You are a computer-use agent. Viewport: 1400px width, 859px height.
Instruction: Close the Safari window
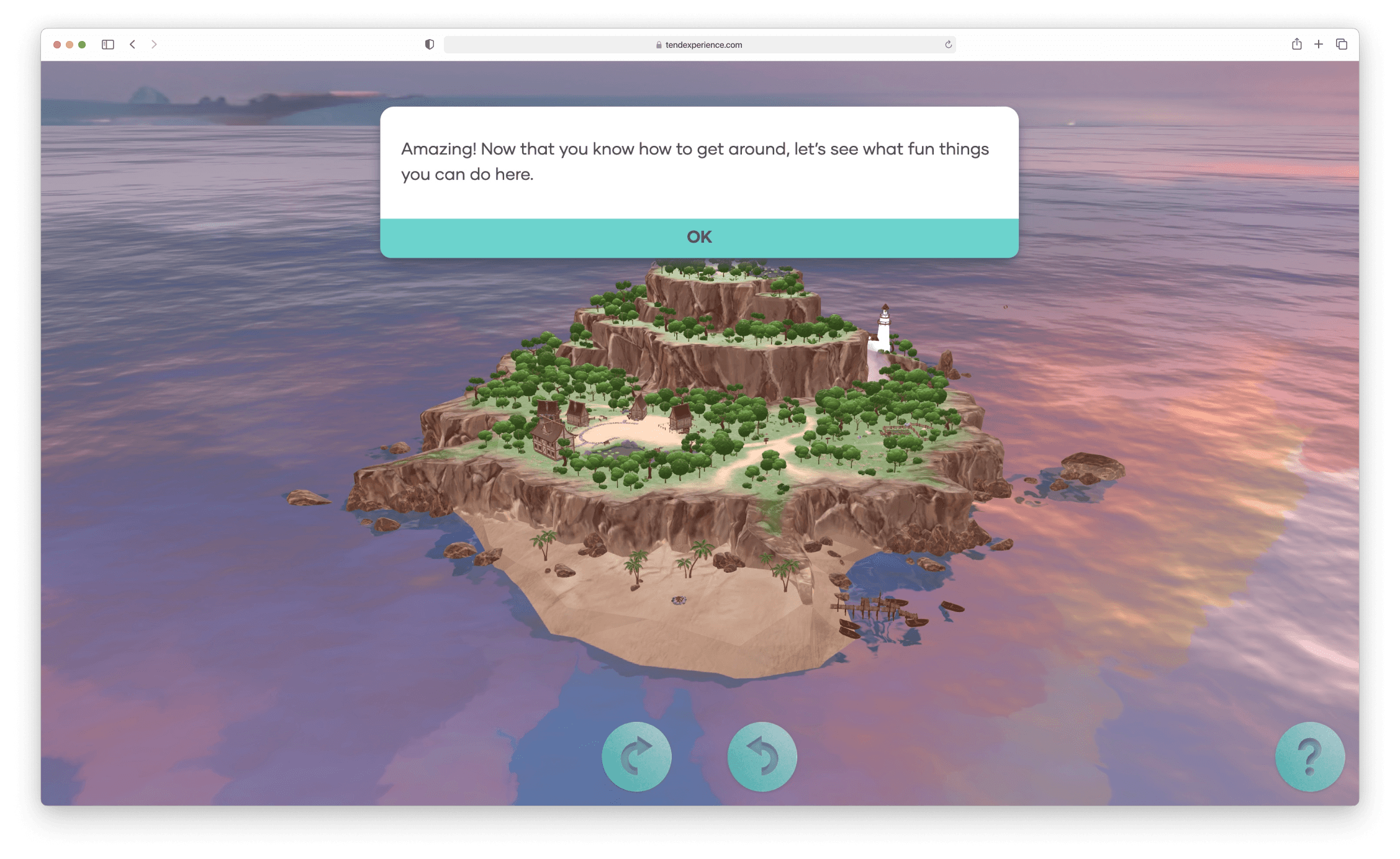pos(57,45)
